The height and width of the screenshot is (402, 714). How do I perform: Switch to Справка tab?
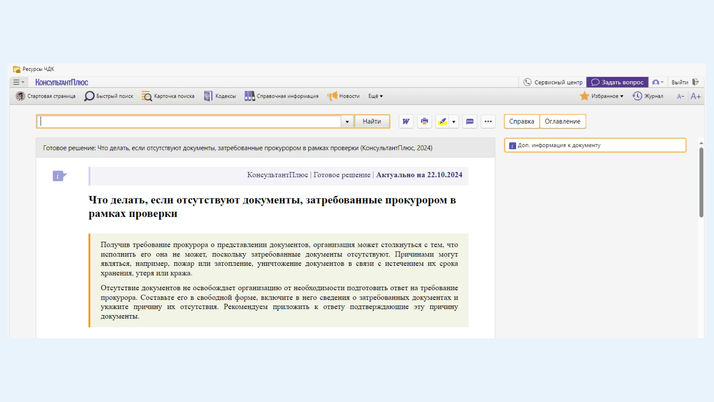click(521, 122)
